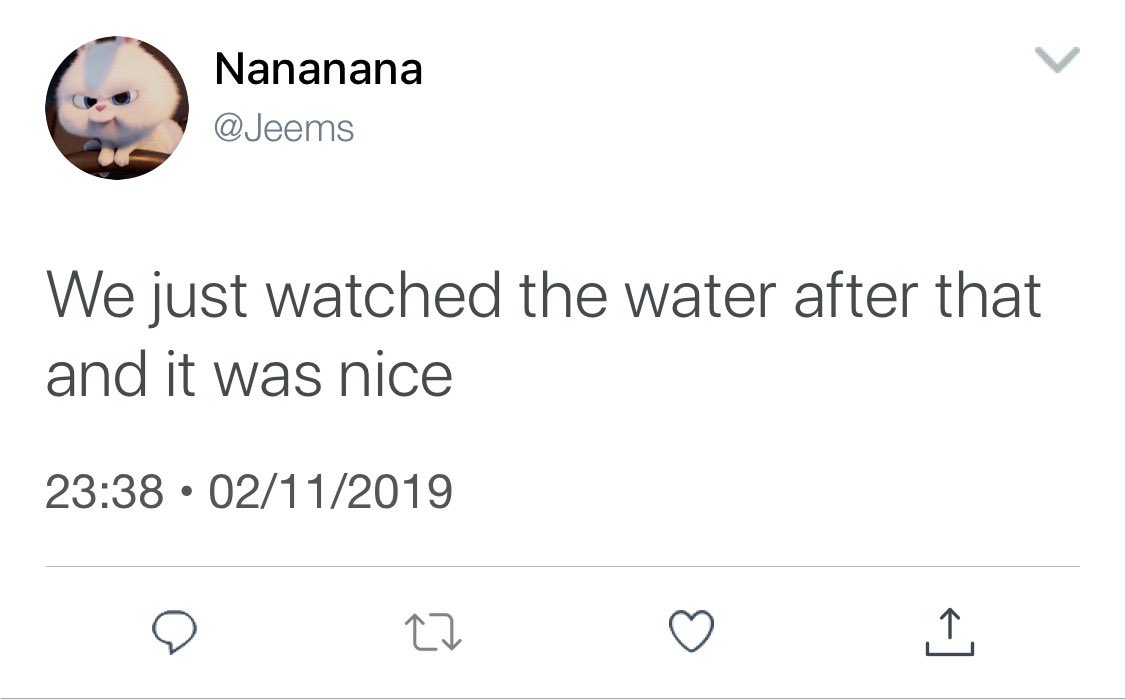Click the words "and it was nice"
Screen dimensions: 1125x700
click(249, 375)
